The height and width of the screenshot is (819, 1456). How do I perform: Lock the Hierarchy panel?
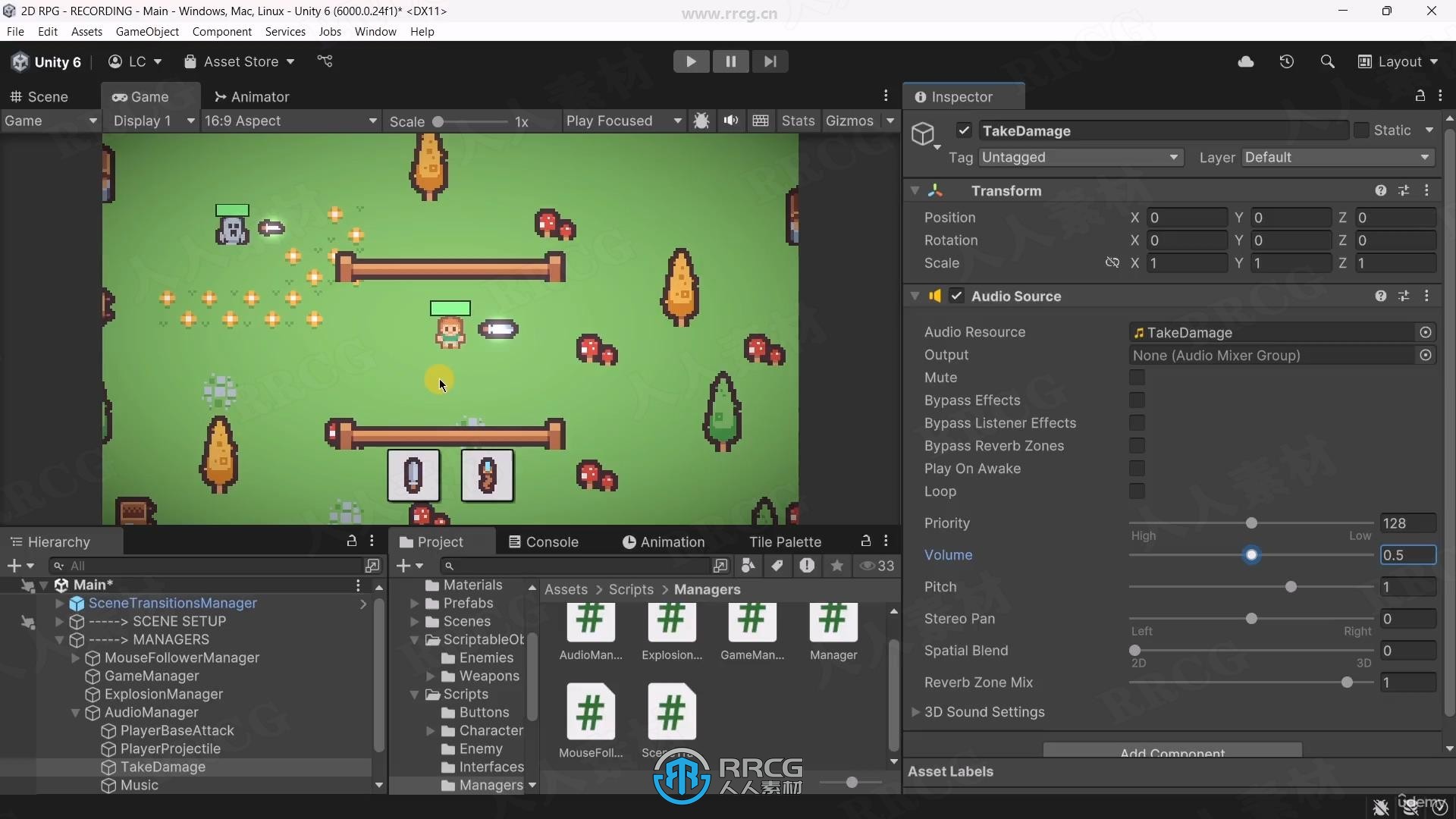pos(352,541)
